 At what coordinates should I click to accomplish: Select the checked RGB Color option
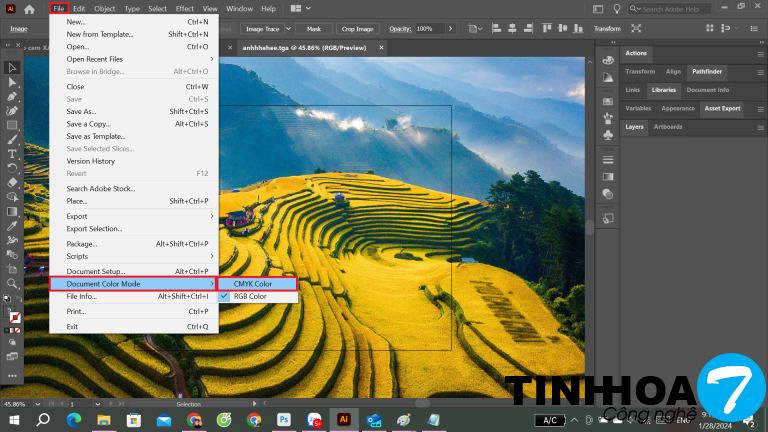[250, 297]
